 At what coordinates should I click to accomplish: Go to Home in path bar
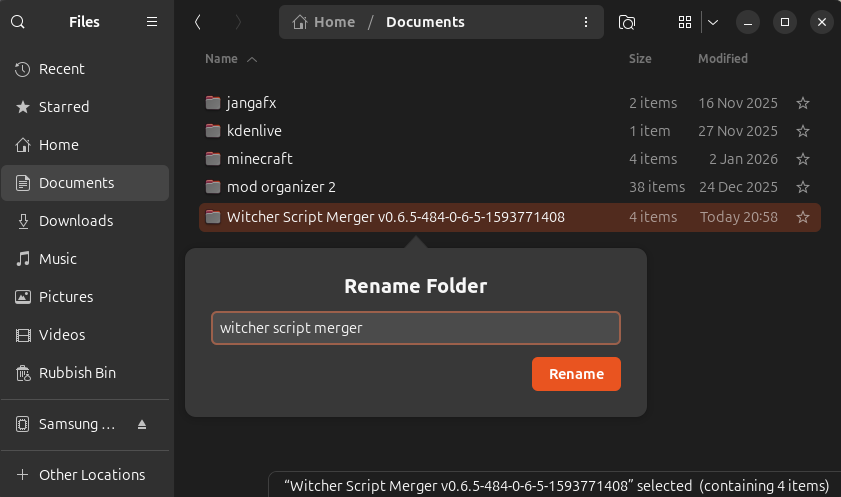(x=323, y=22)
